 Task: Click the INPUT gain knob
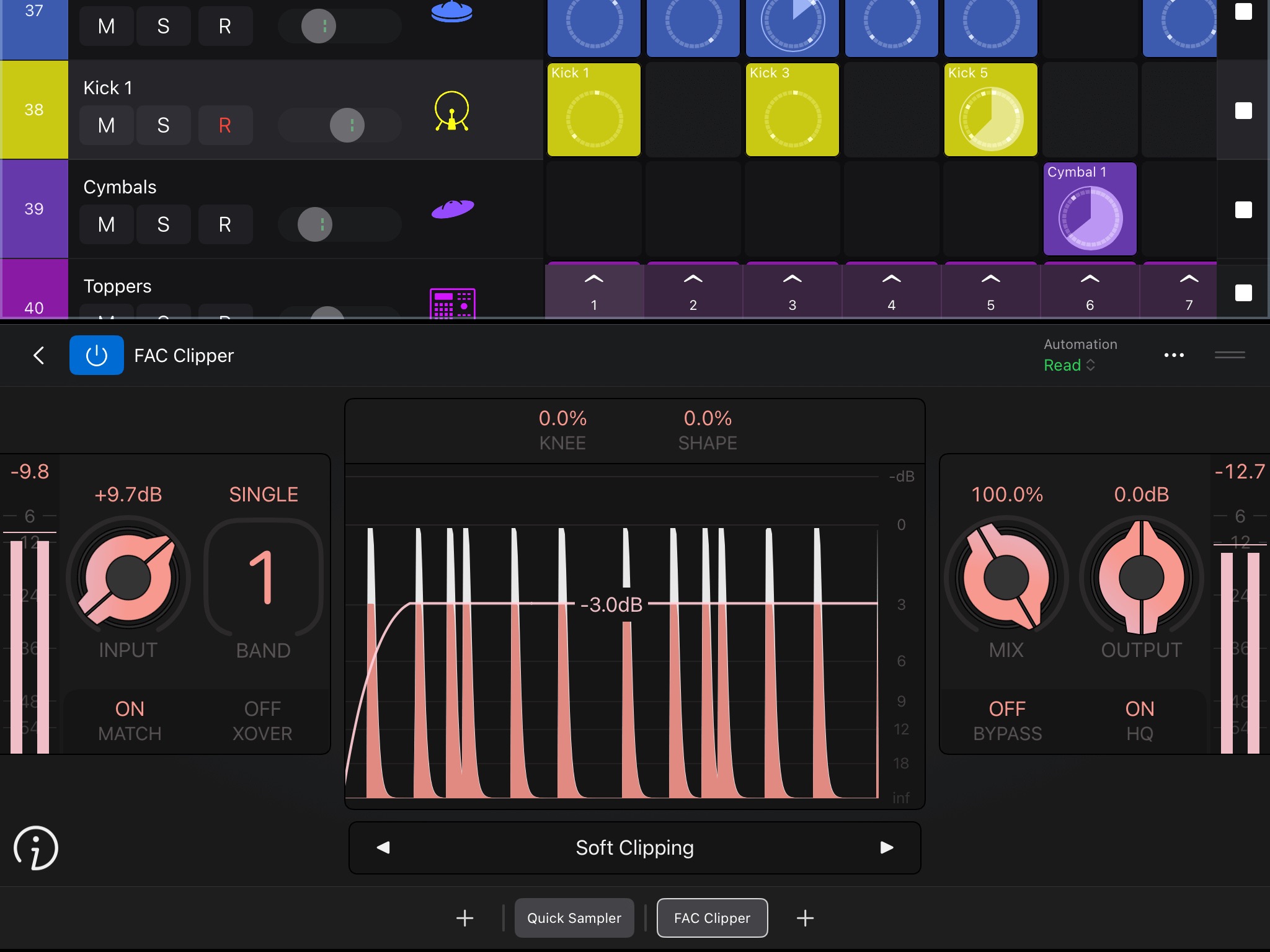[128, 578]
